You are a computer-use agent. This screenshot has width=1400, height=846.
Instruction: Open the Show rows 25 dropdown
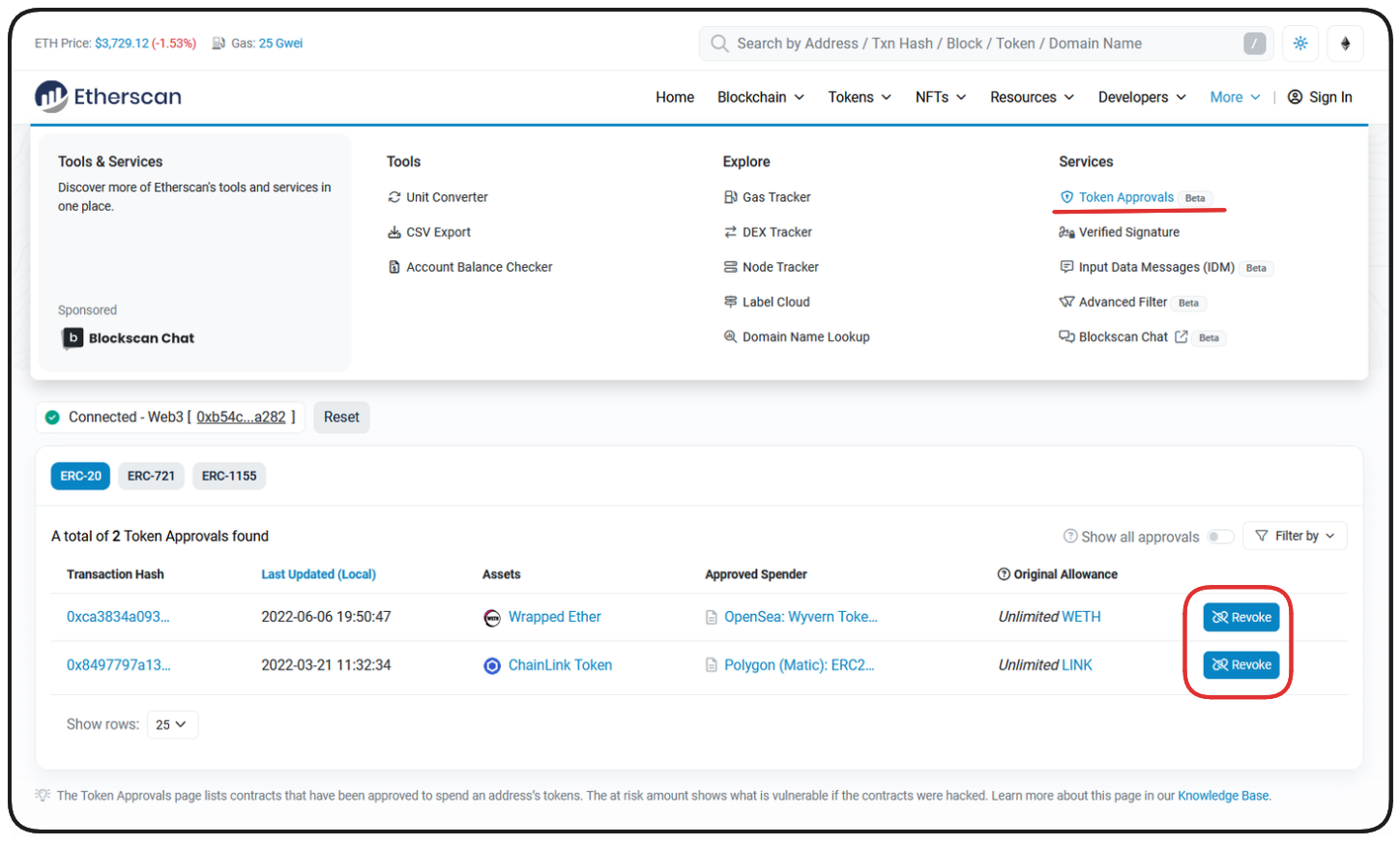[172, 724]
